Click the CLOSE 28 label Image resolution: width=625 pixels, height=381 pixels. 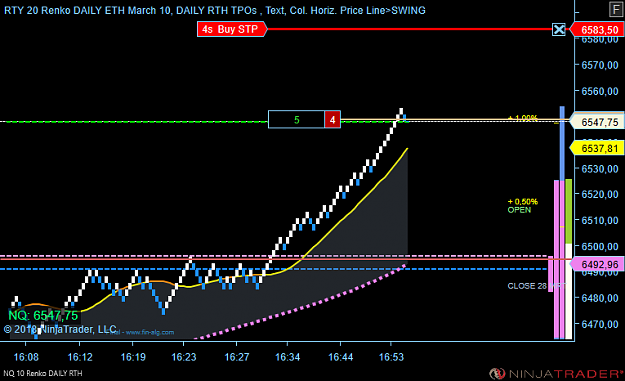pyautogui.click(x=527, y=286)
